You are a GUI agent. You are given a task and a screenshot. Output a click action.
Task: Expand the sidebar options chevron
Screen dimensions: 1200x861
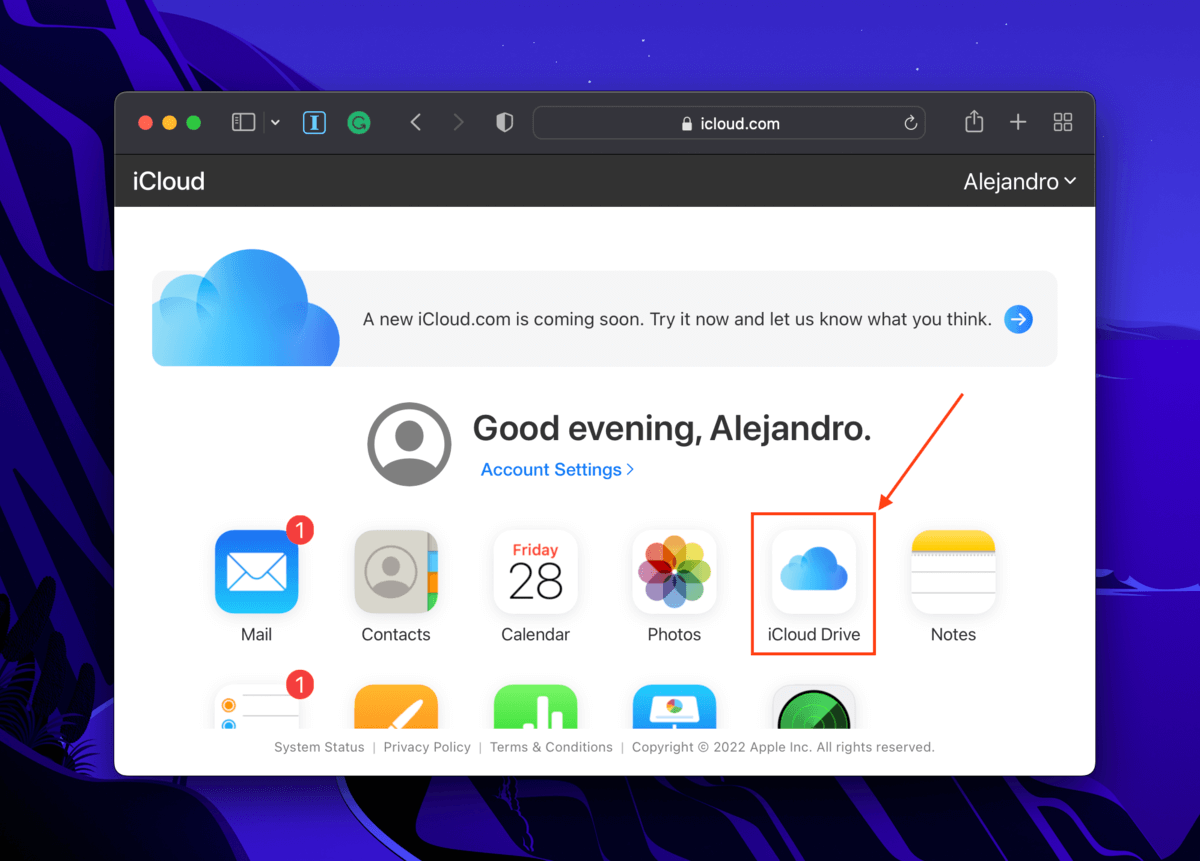pos(275,123)
